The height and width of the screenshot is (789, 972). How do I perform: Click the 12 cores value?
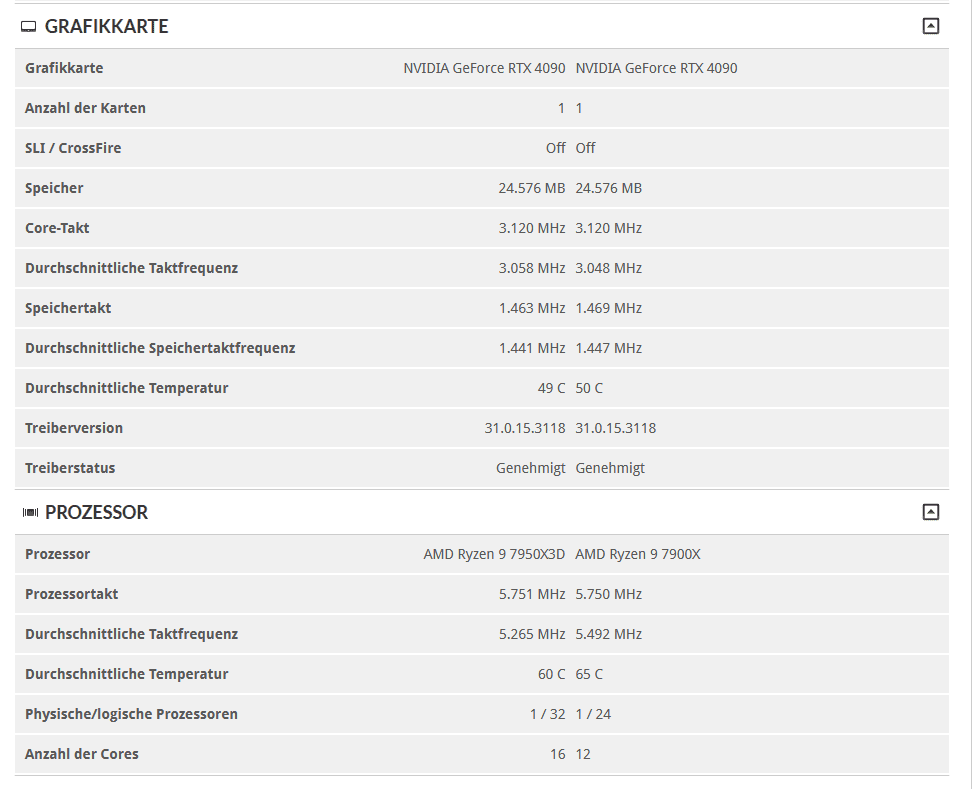tap(583, 754)
